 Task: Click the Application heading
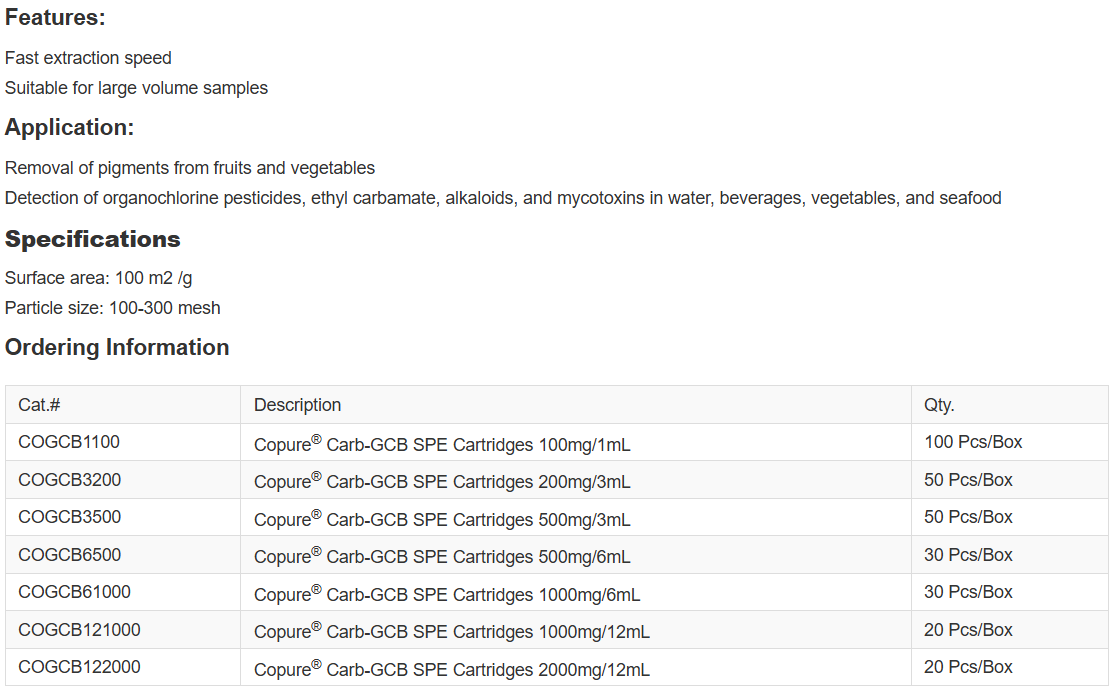coord(69,128)
